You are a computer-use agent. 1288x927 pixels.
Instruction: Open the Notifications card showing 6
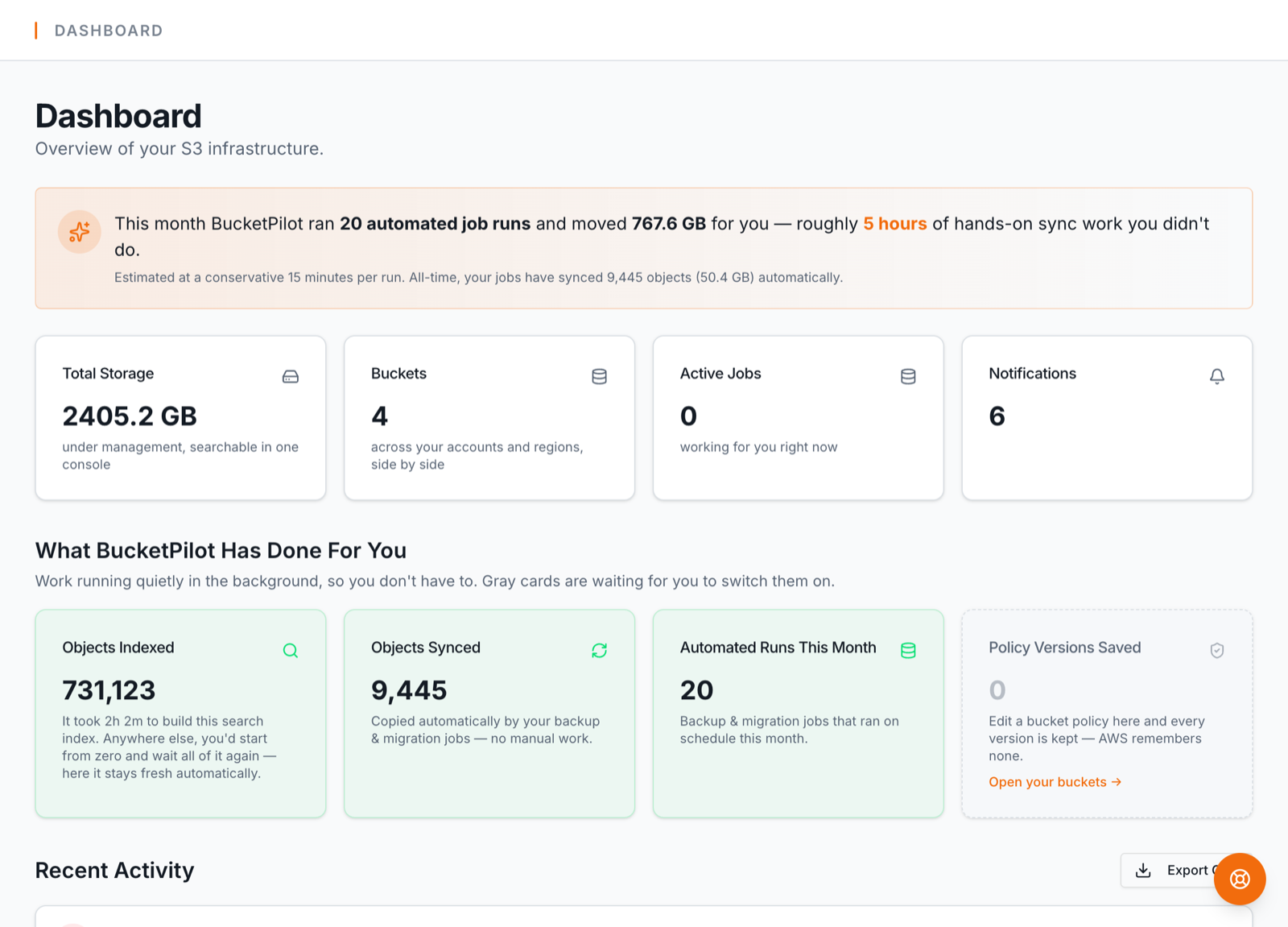1107,418
